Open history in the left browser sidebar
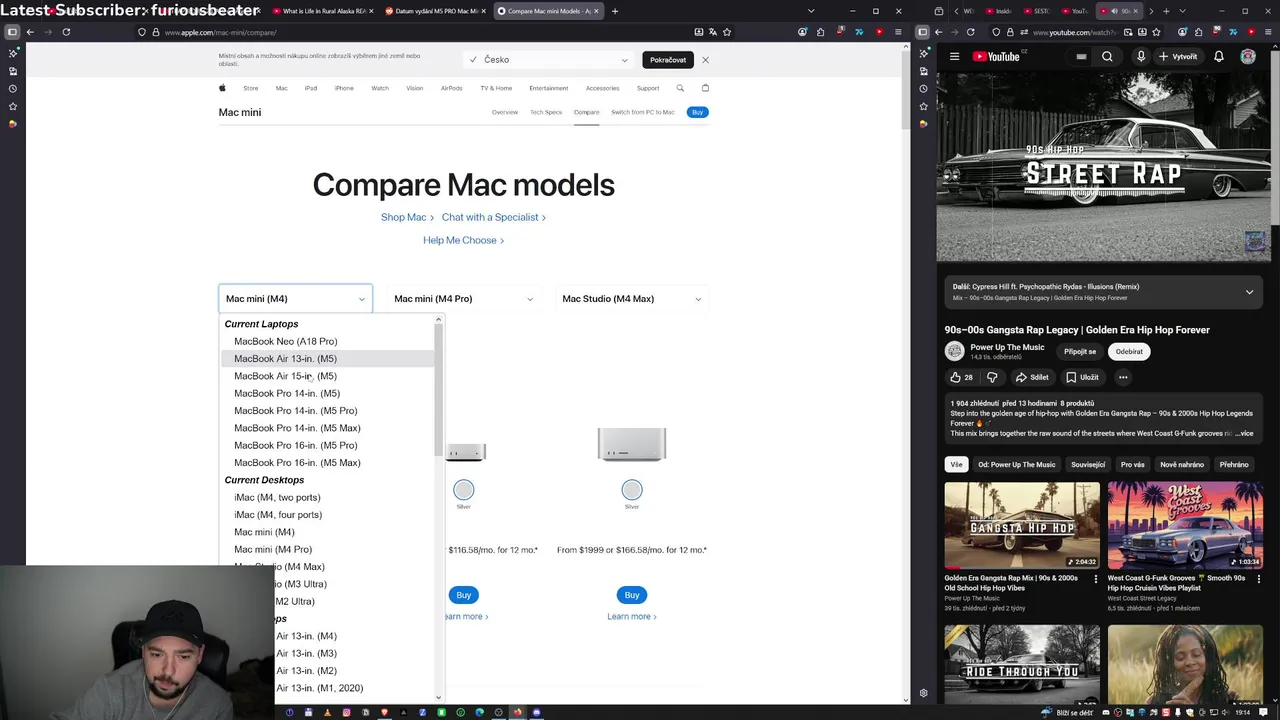Image resolution: width=1280 pixels, height=720 pixels. (12, 89)
